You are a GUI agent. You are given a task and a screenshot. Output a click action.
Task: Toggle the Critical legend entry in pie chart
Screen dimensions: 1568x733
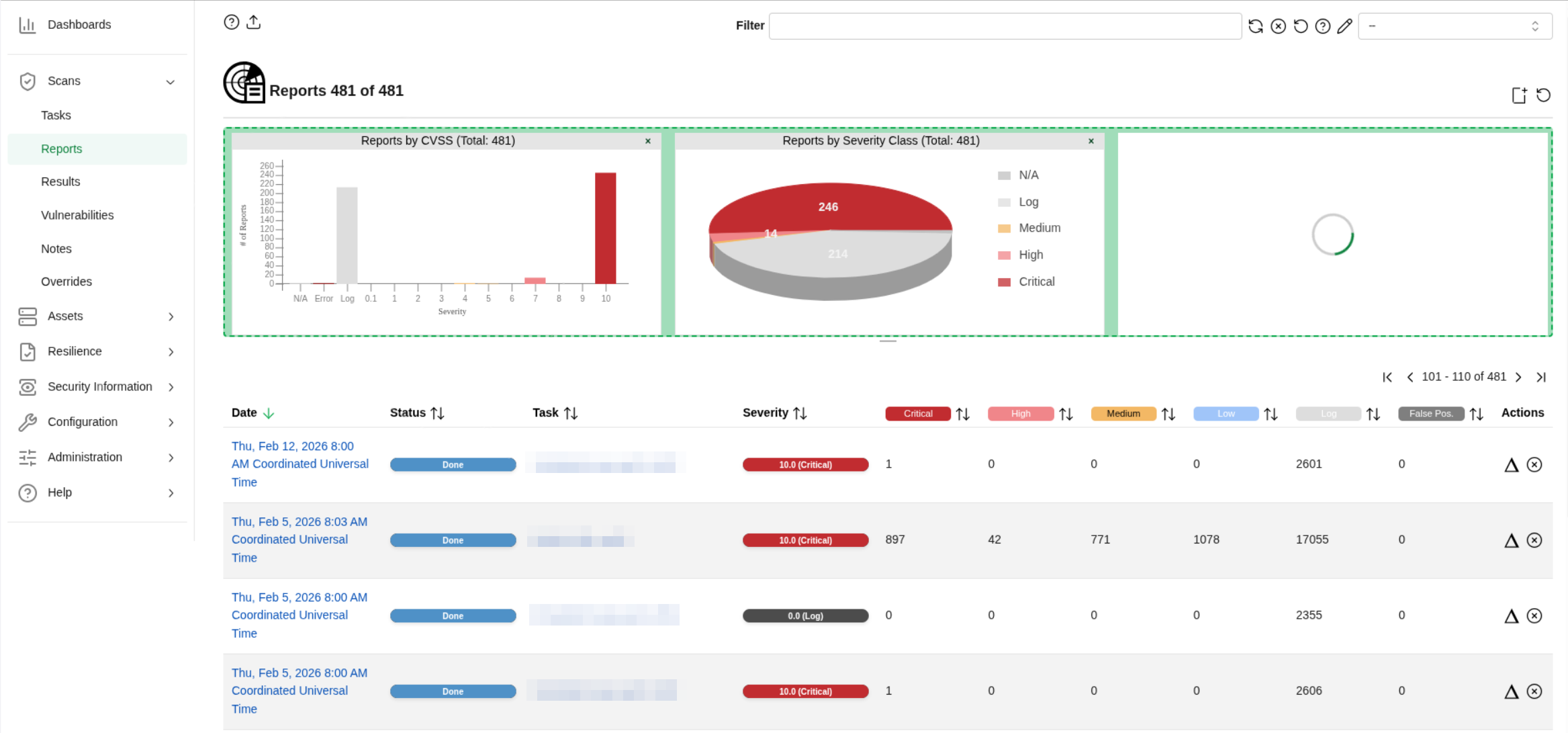[1027, 282]
